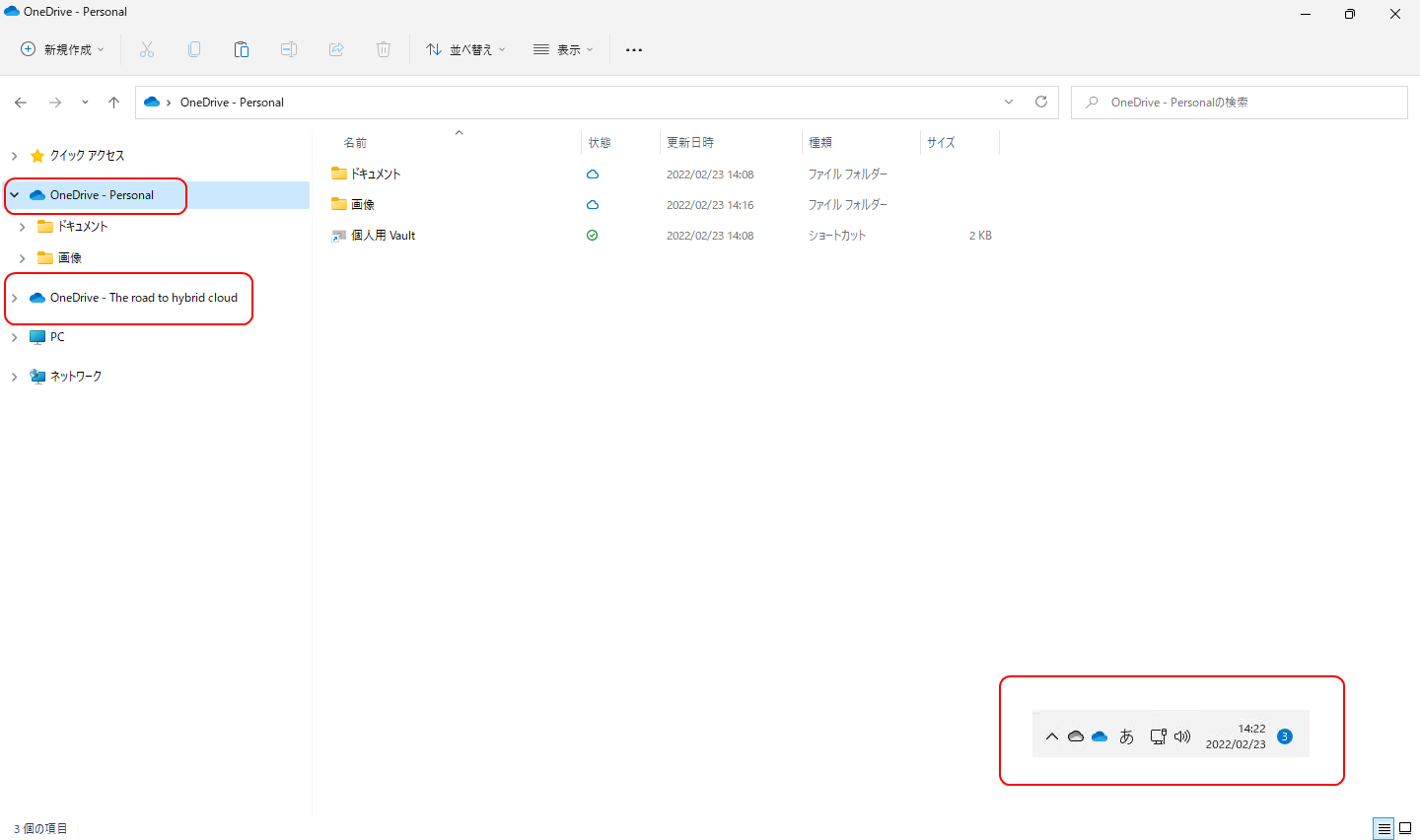Click the Copy icon in toolbar
This screenshot has height=840, width=1420.
click(194, 49)
